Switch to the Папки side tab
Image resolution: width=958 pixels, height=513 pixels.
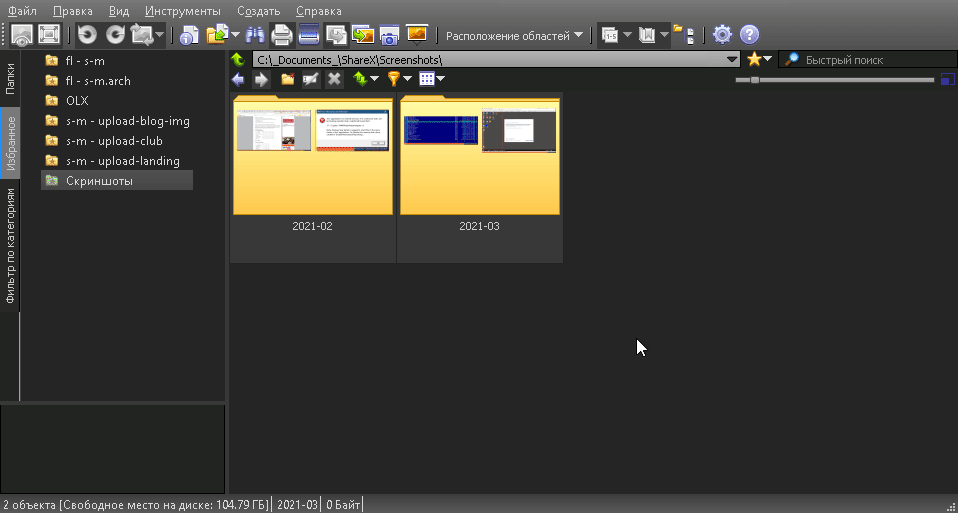[10, 78]
